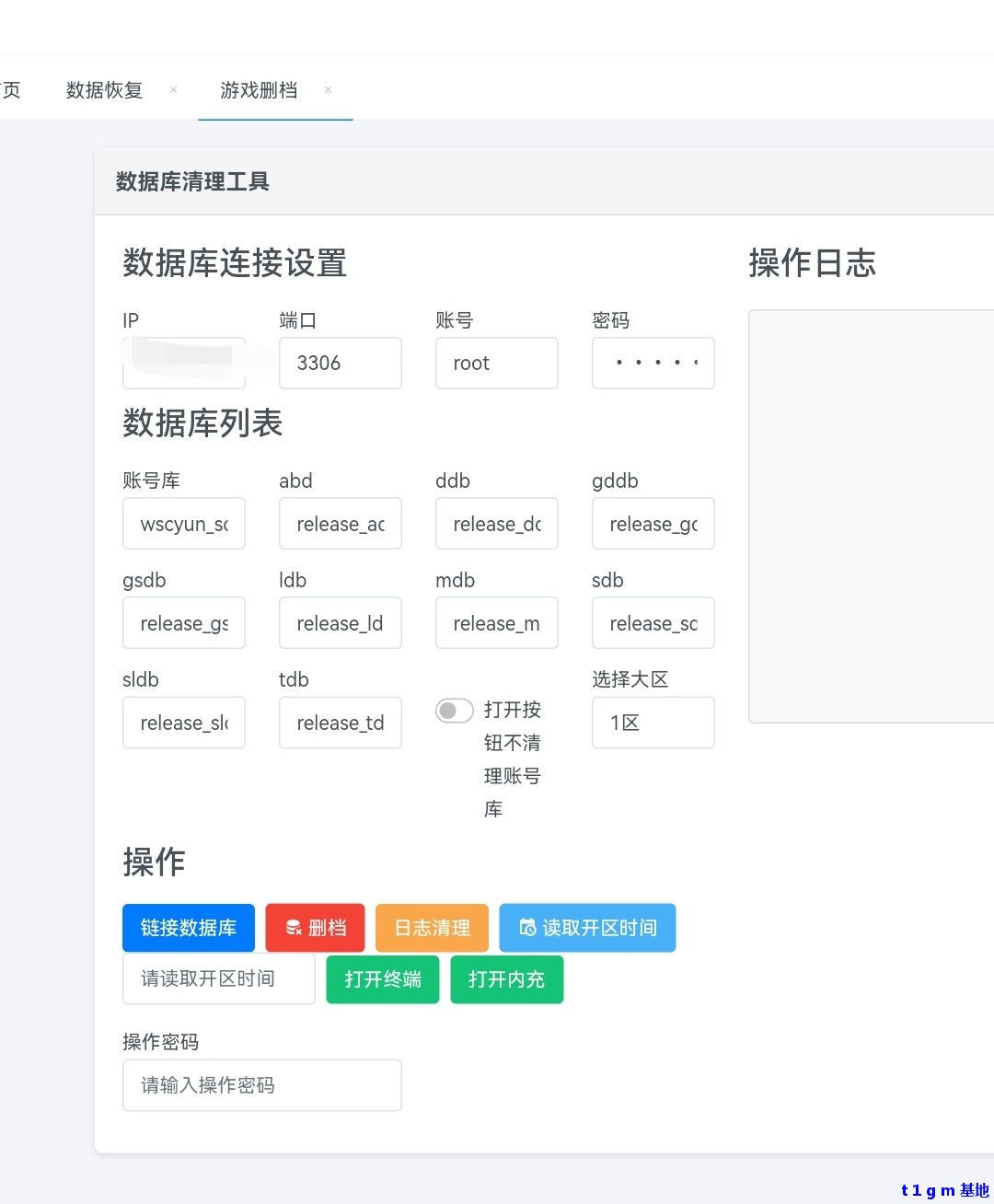The width and height of the screenshot is (994, 1204).
Task: Click inside the 操作日志 log area
Action: pyautogui.click(x=870, y=515)
